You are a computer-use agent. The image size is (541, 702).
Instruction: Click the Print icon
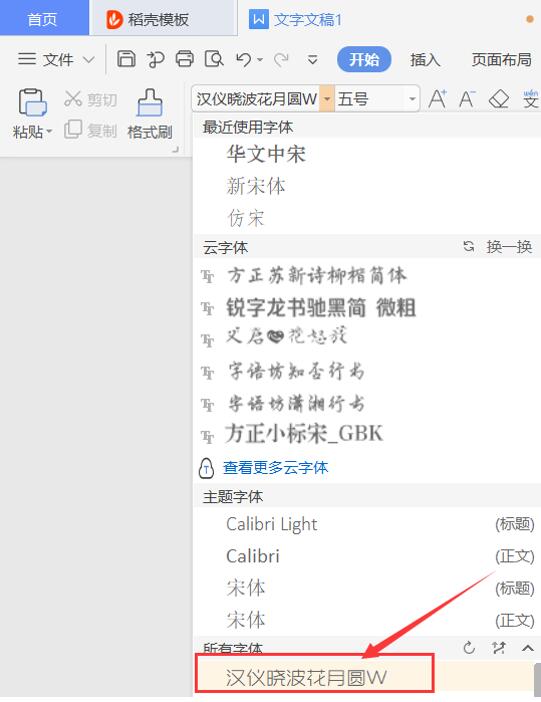185,59
